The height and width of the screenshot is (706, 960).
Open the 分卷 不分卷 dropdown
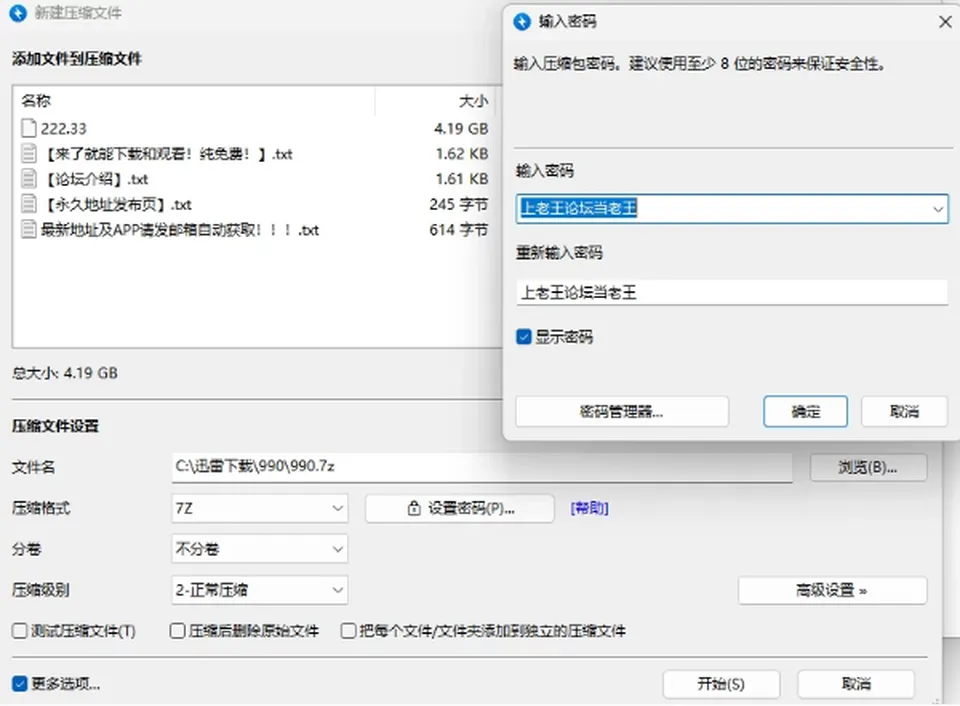260,549
